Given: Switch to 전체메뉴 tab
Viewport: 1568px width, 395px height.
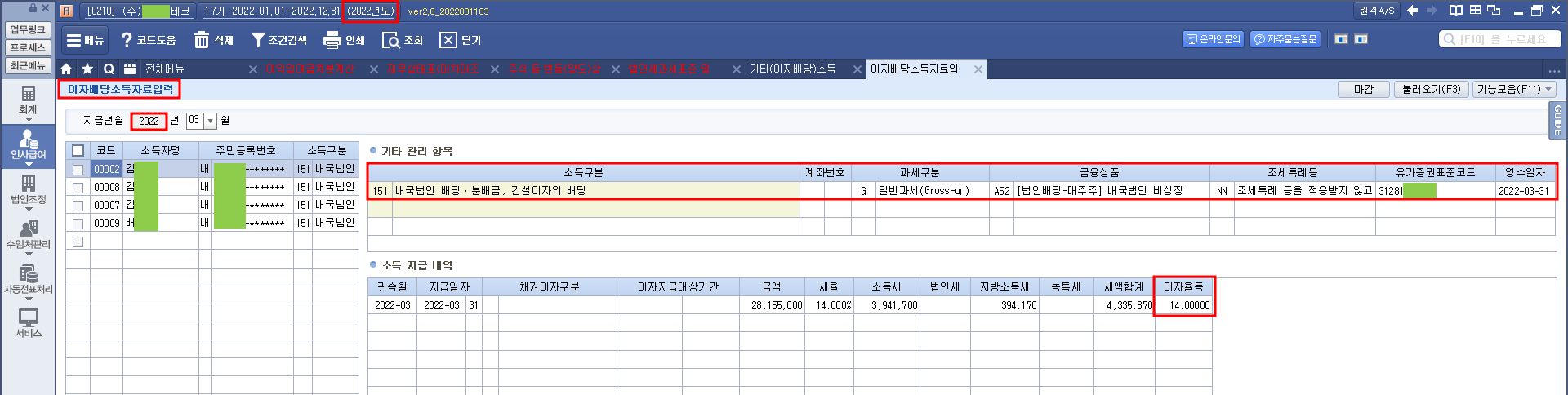Looking at the screenshot, I should pyautogui.click(x=165, y=69).
